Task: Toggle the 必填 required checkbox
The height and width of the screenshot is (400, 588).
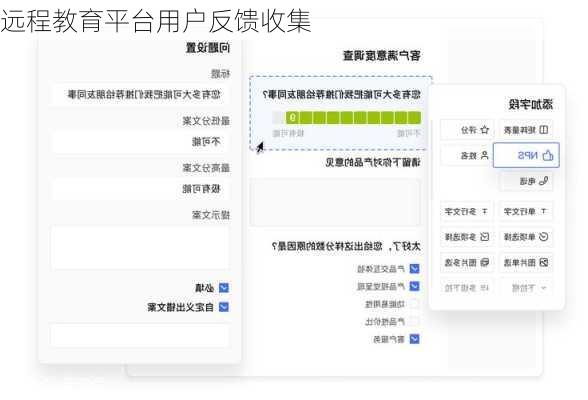Action: (x=224, y=288)
